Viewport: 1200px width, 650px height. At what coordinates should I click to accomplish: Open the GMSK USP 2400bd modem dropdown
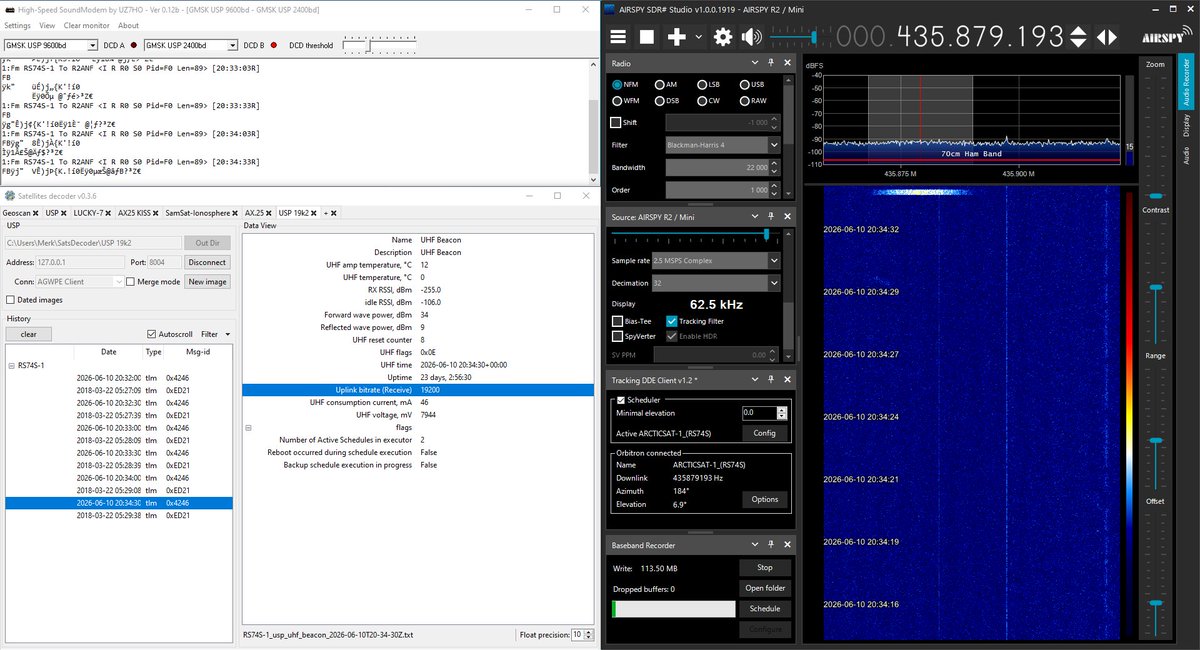pos(233,45)
